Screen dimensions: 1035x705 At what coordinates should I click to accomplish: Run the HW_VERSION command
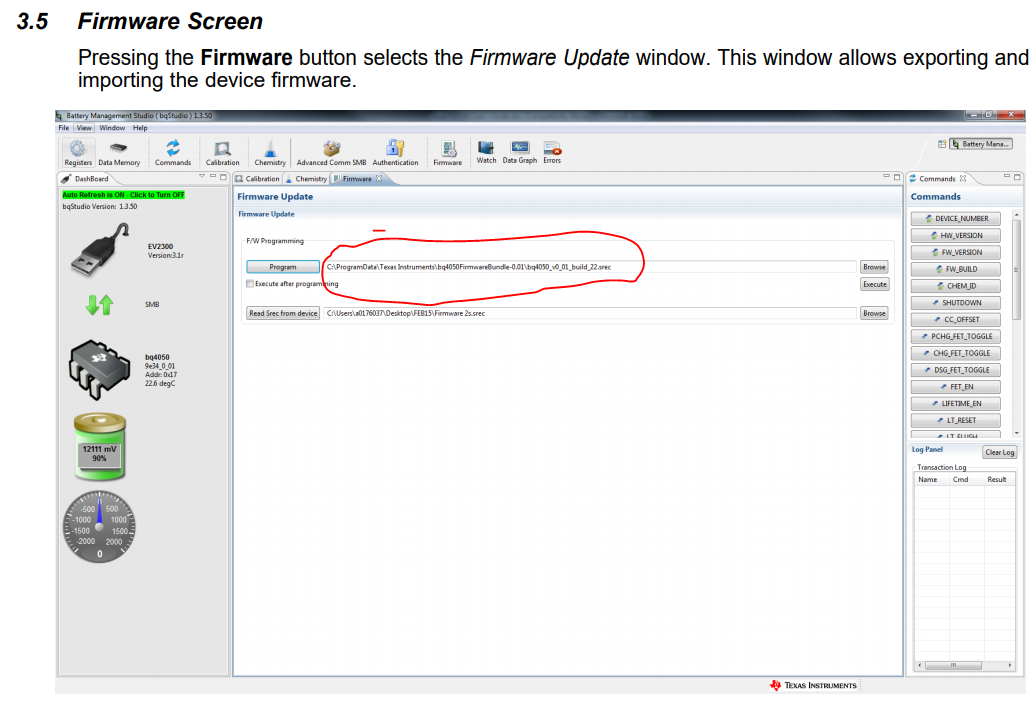[x=956, y=235]
